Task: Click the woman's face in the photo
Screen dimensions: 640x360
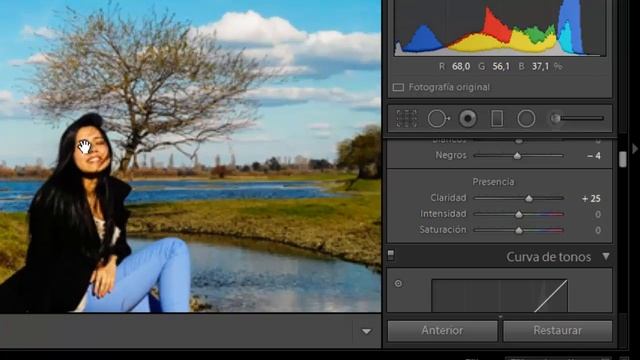Action: point(92,150)
